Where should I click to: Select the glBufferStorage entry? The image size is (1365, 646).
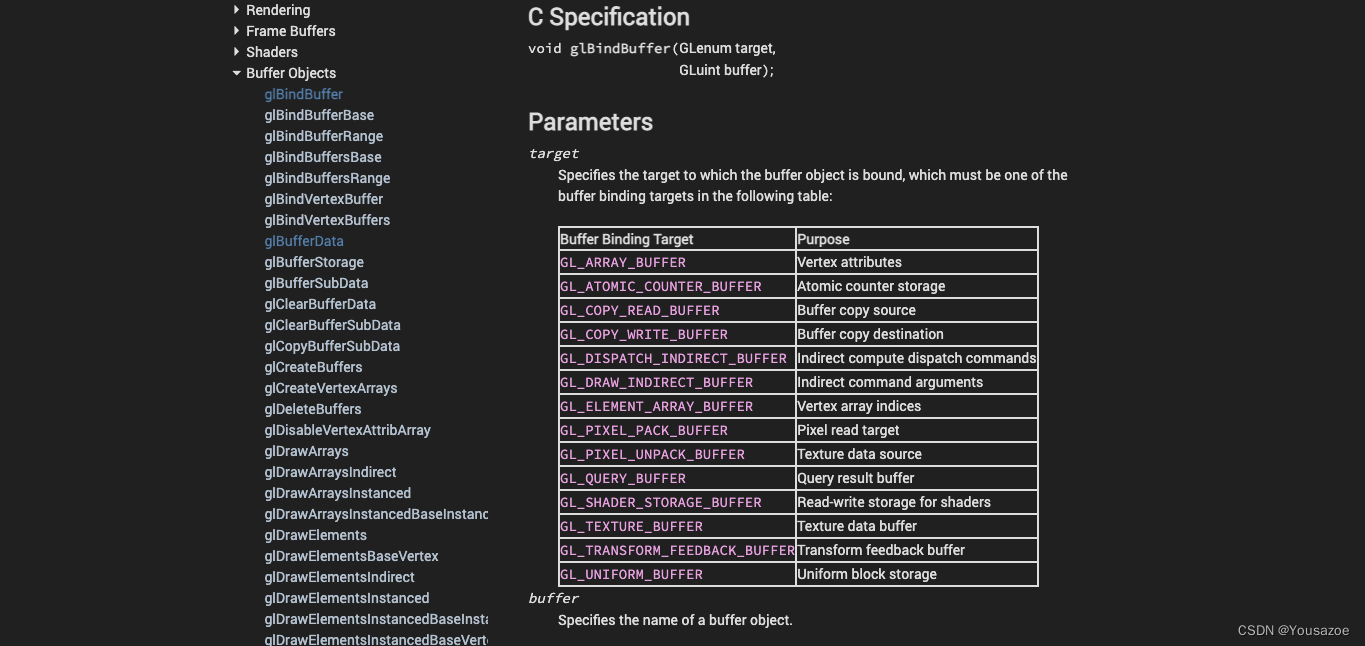click(x=314, y=262)
